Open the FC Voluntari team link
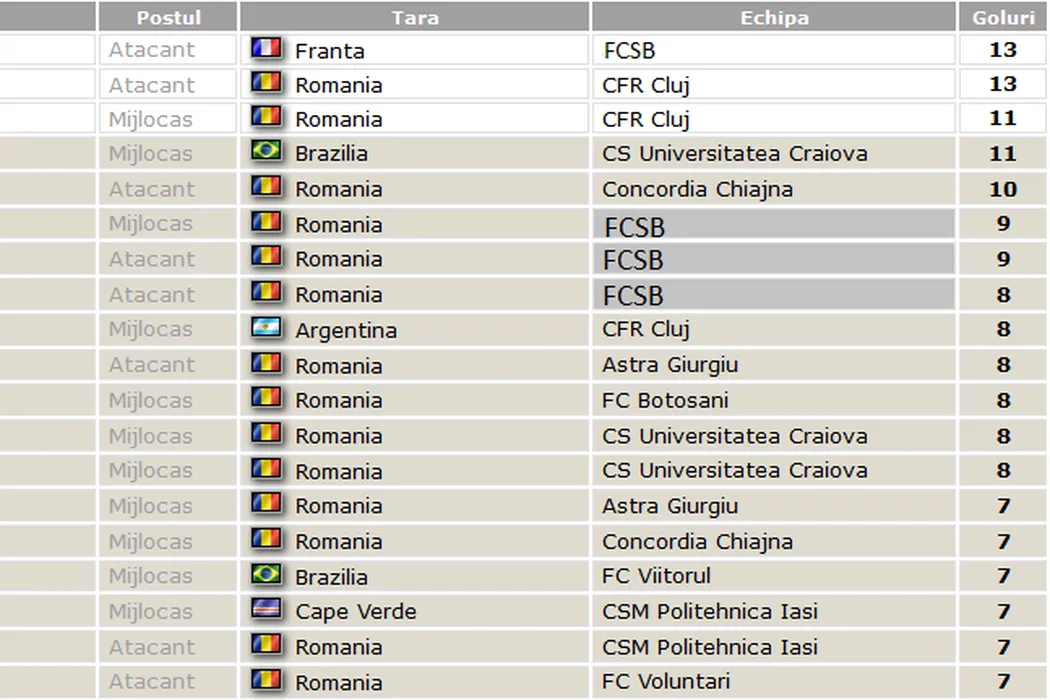This screenshot has width=1050, height=700. (x=666, y=682)
